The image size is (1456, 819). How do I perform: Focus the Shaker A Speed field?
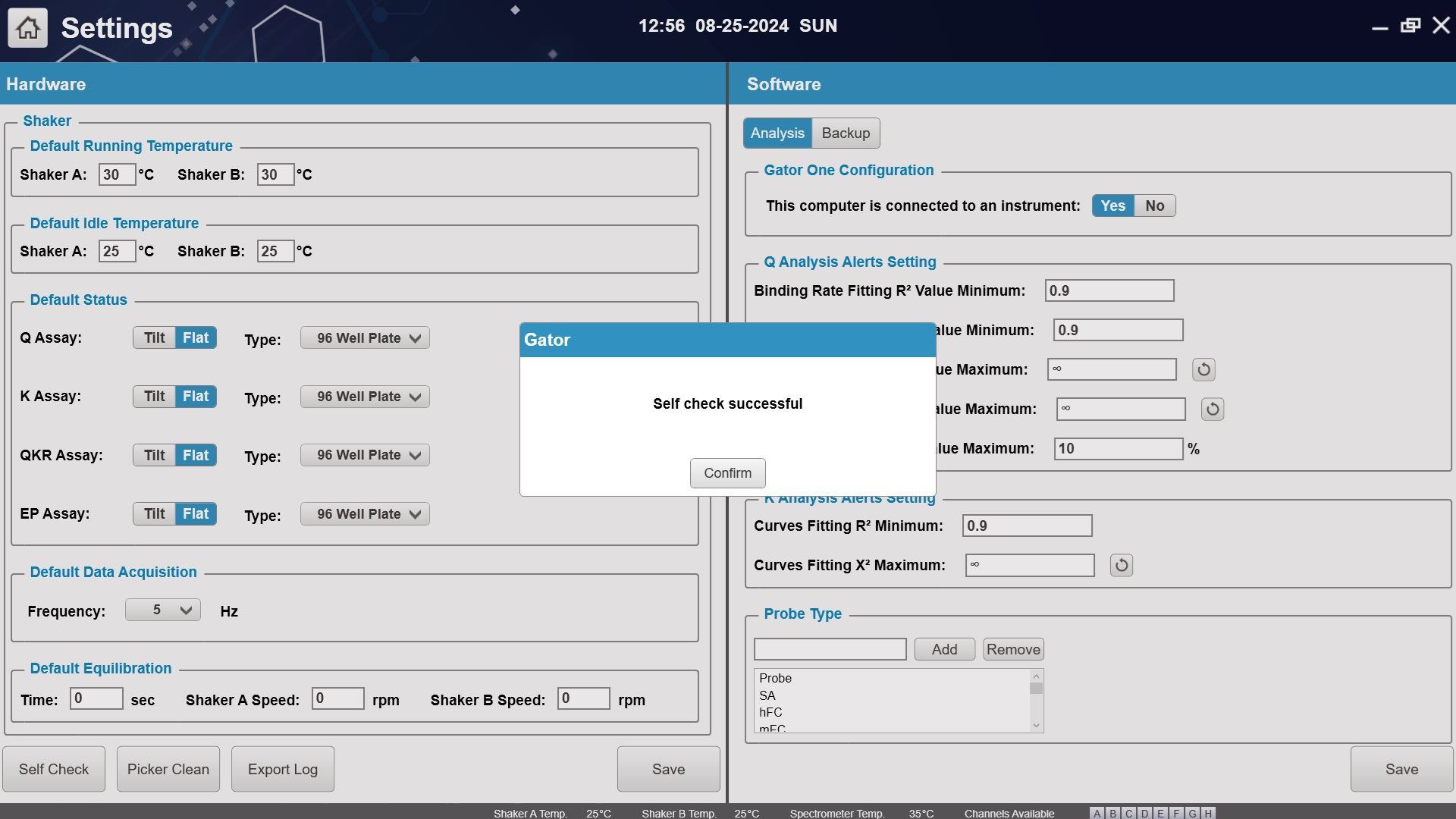coord(338,698)
